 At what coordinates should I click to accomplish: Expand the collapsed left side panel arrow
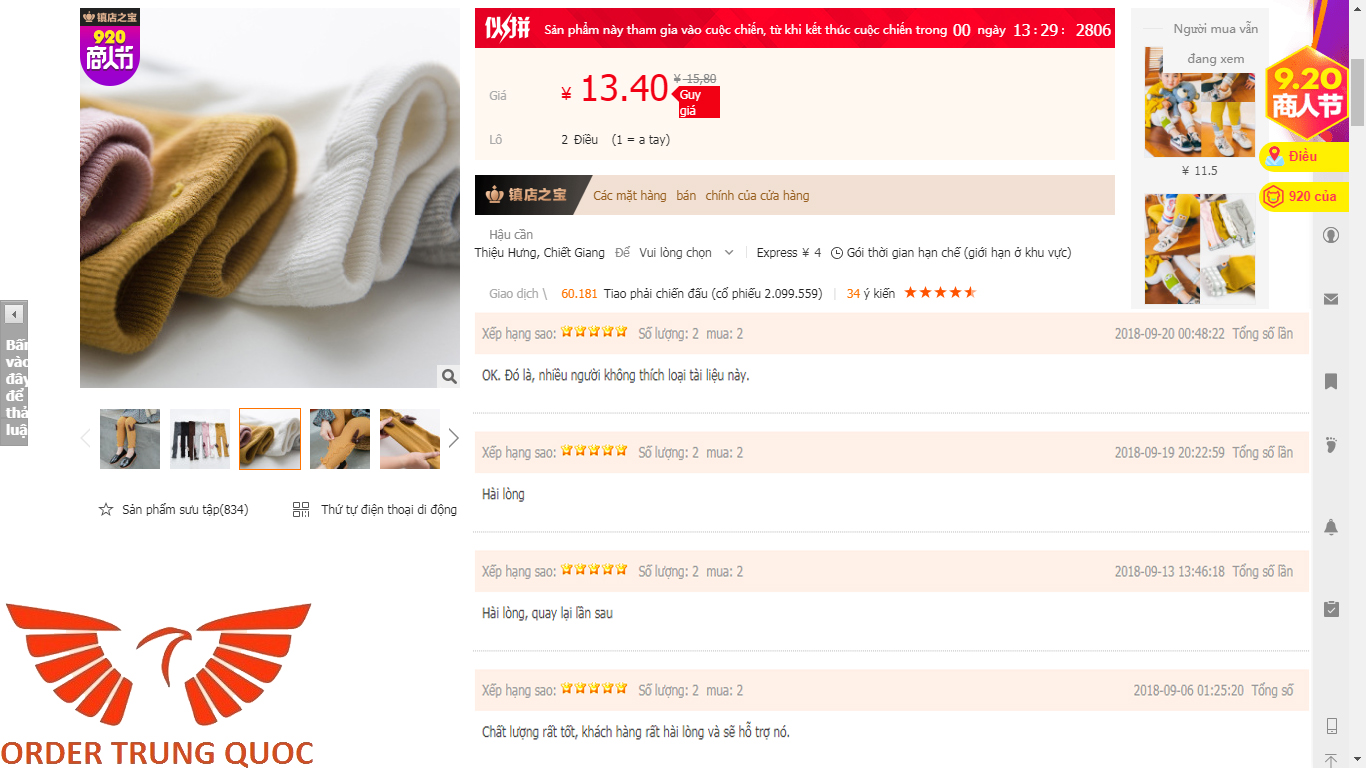(14, 314)
